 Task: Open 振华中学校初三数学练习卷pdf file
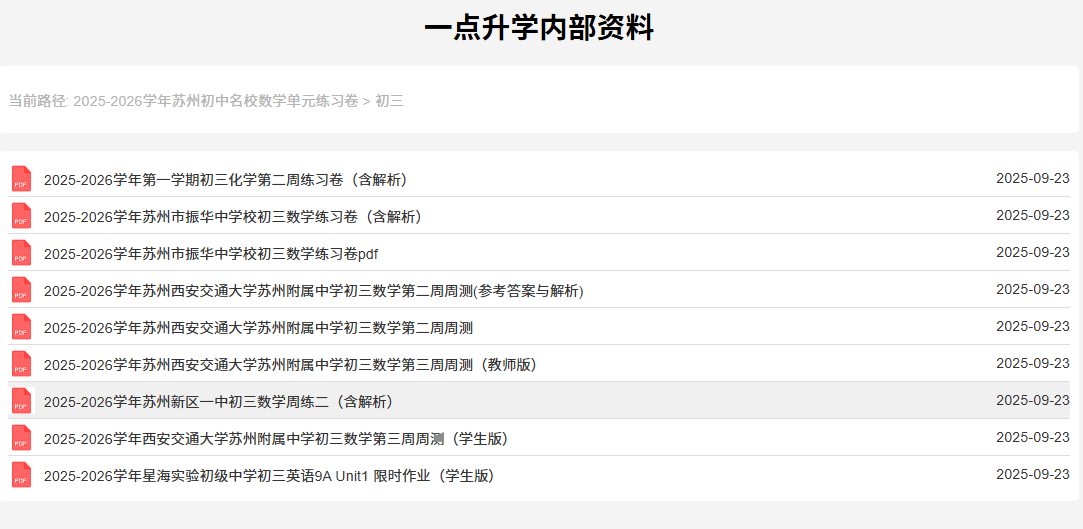coord(210,254)
